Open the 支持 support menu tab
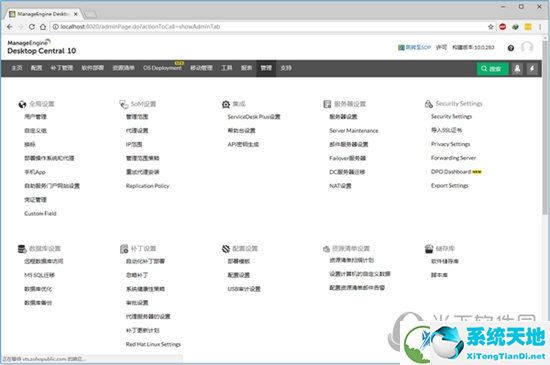This screenshot has width=550, height=365. tap(286, 68)
